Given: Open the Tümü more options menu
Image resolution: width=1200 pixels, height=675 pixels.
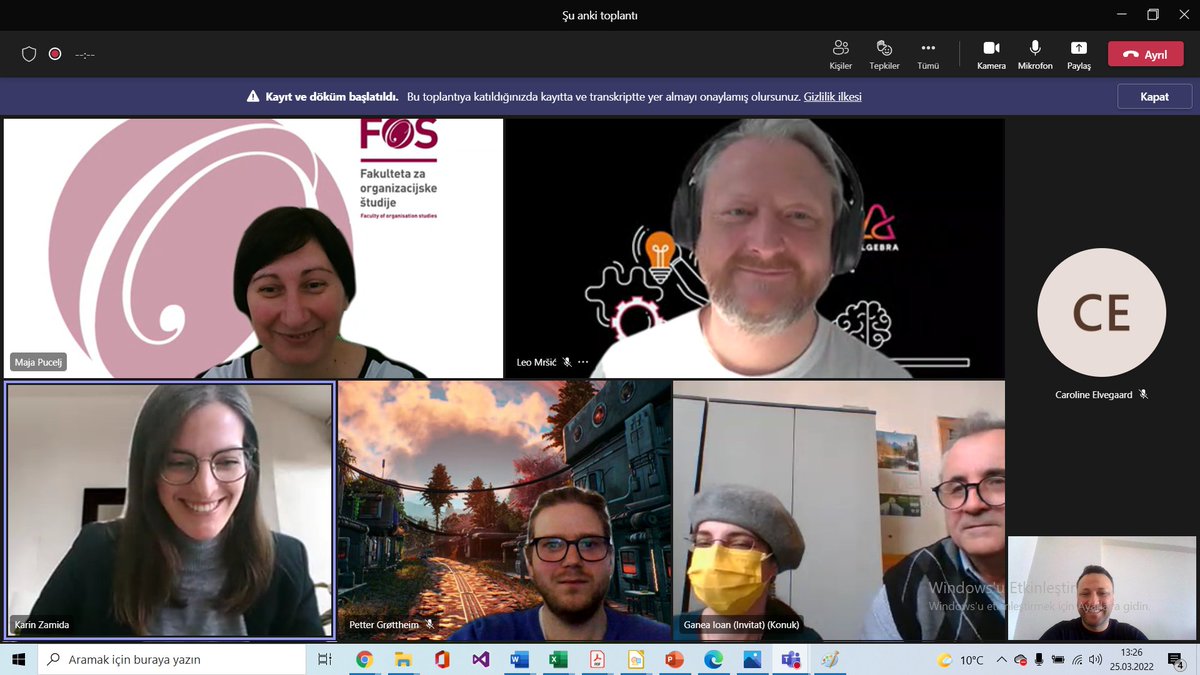Looking at the screenshot, I should point(928,55).
